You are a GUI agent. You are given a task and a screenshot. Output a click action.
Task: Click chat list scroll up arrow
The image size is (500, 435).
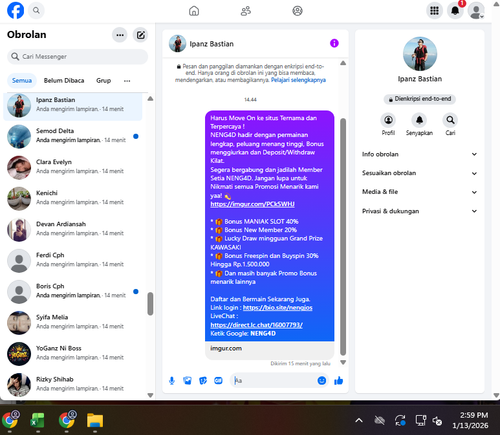[x=150, y=99]
